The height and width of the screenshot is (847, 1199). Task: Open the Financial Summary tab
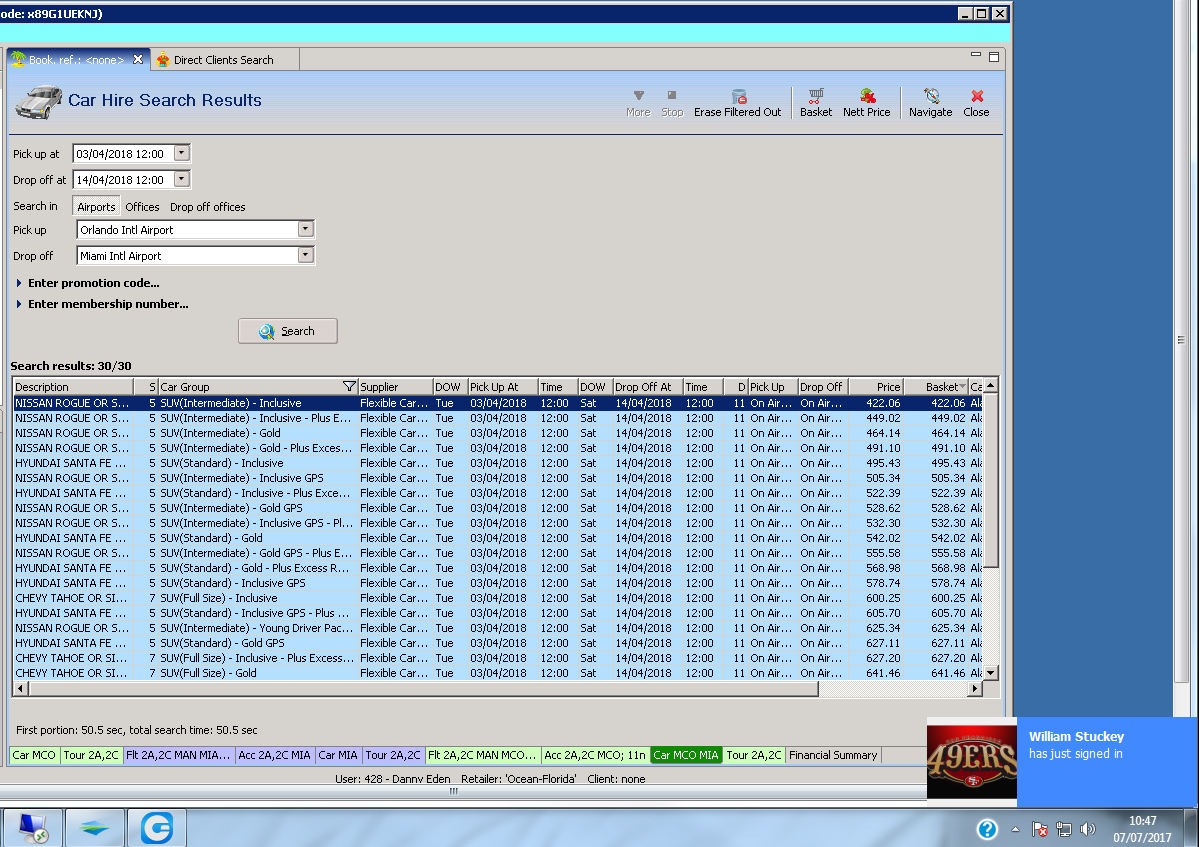coord(833,755)
